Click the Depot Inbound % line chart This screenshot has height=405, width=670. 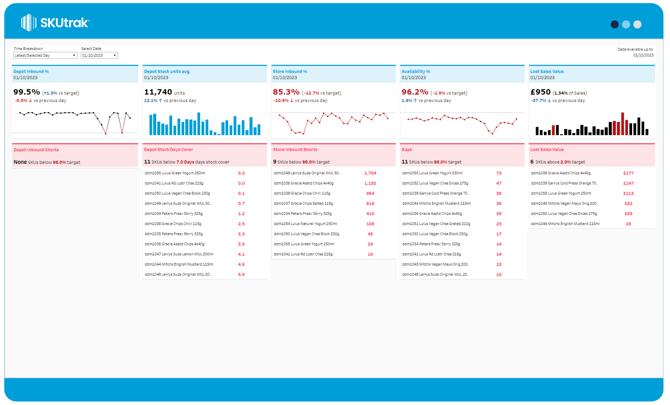[73, 122]
